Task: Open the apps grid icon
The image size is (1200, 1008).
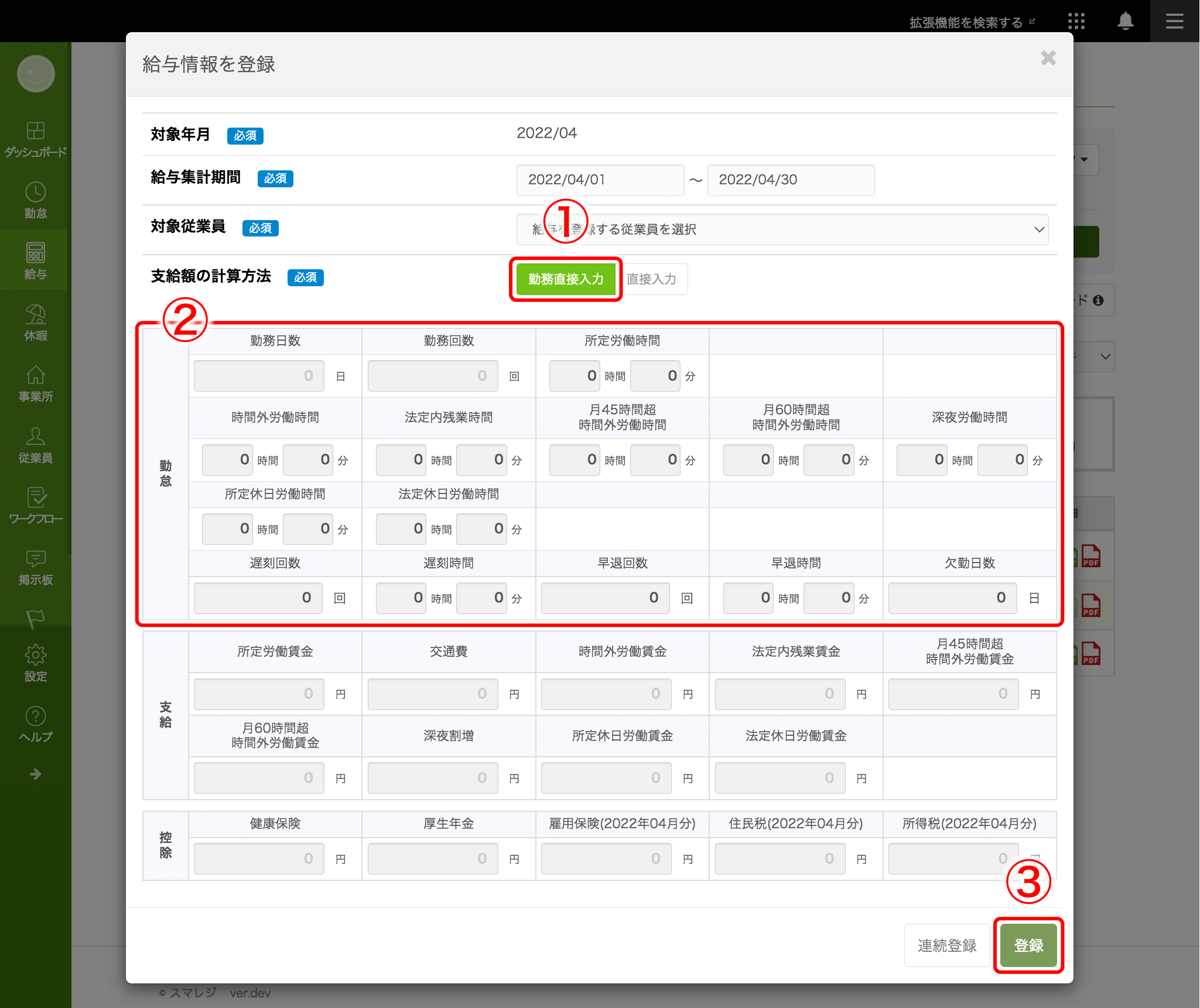Action: coord(1076,22)
